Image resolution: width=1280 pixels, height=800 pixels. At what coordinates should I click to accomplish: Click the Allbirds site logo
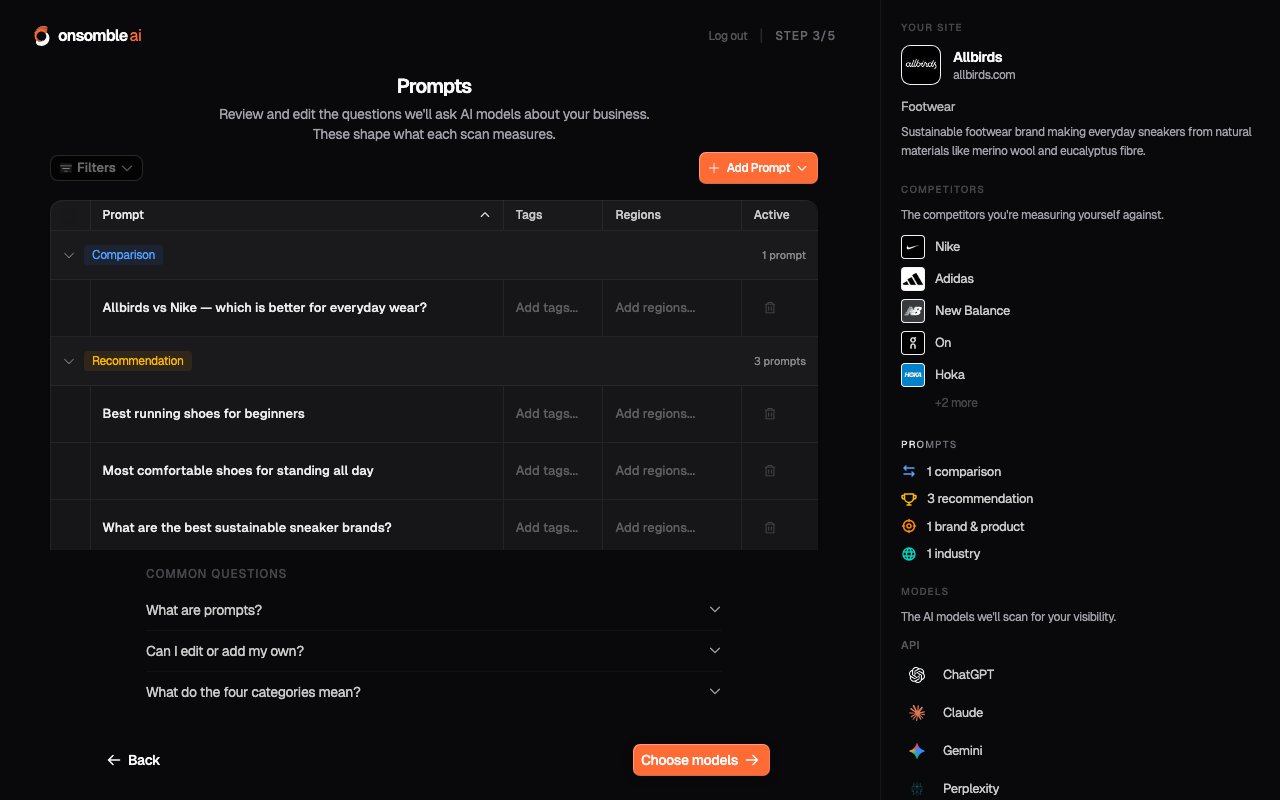pyautogui.click(x=921, y=65)
